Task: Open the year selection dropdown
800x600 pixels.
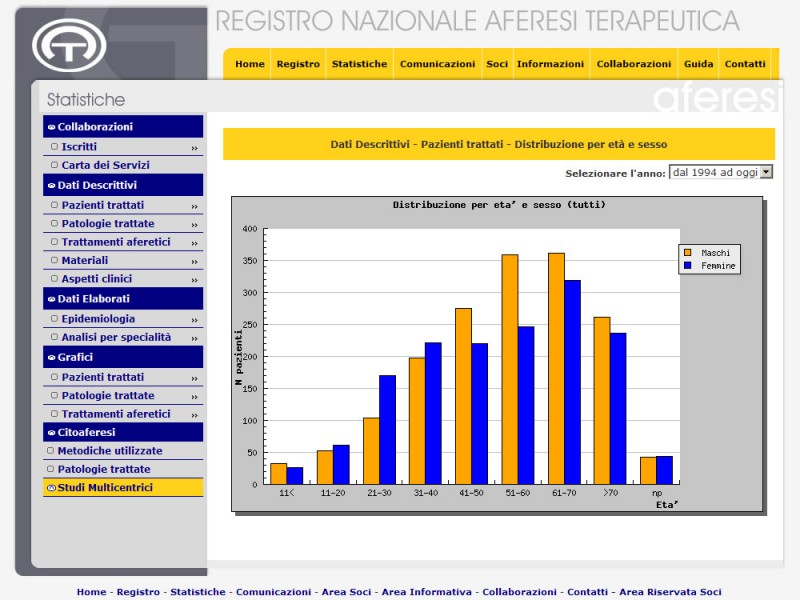Action: pyautogui.click(x=721, y=172)
